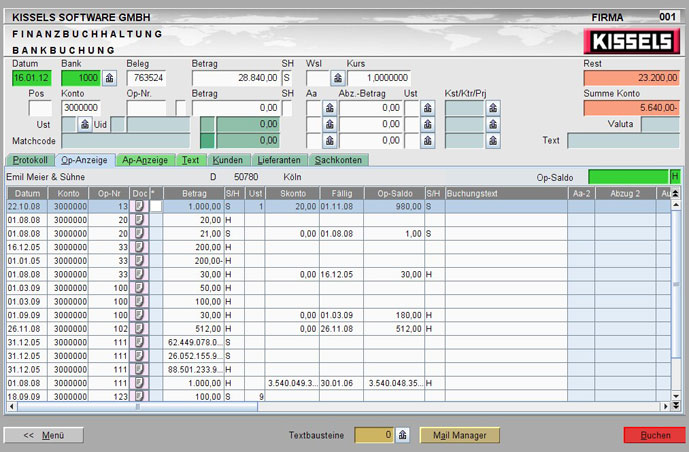Open the Ap-Anzeige tab

(145, 160)
